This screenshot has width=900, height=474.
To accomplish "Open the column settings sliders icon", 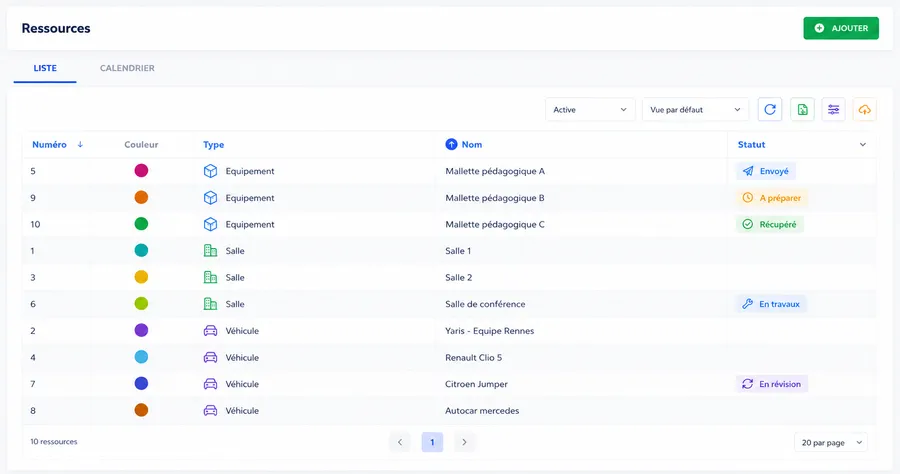I will [x=833, y=110].
